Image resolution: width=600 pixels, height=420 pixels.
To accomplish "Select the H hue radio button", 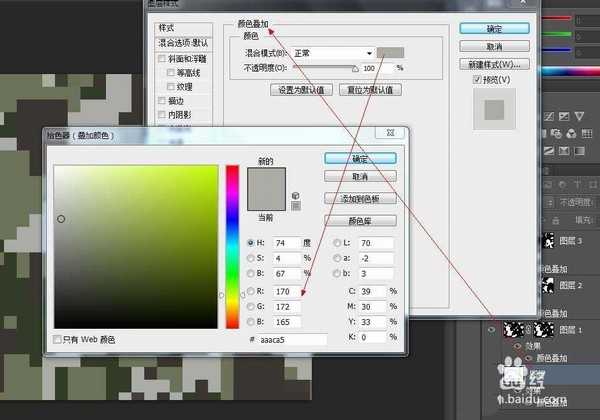I will click(x=250, y=243).
